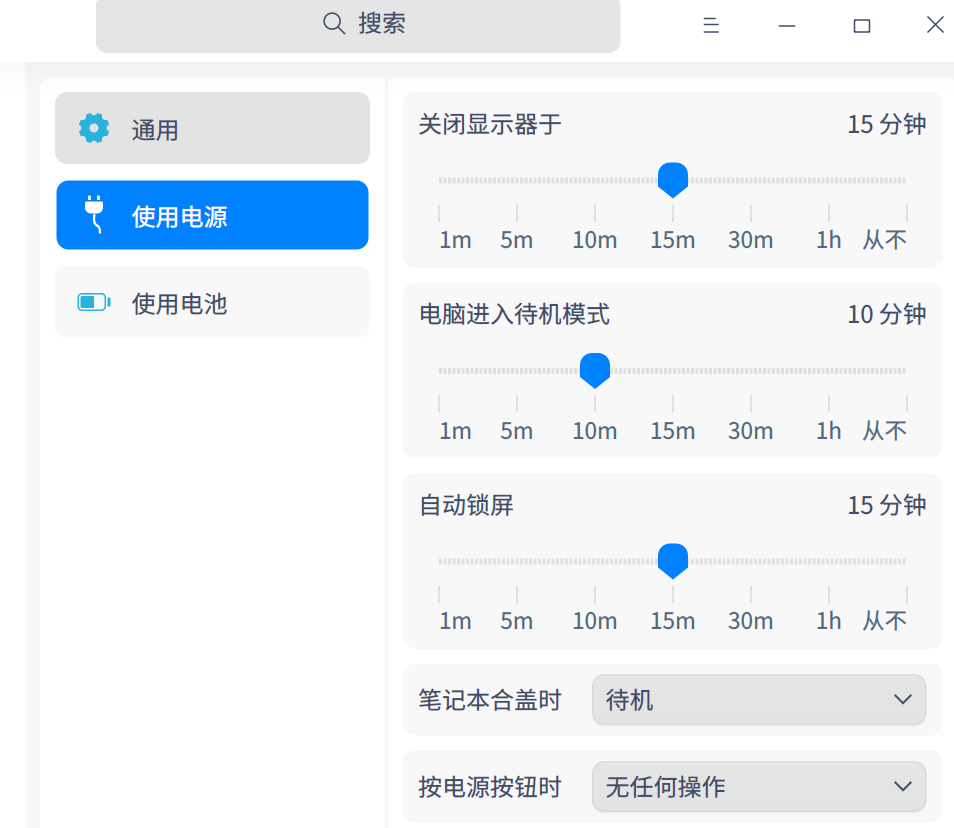
Task: Open the 通用 general section
Action: (212, 128)
